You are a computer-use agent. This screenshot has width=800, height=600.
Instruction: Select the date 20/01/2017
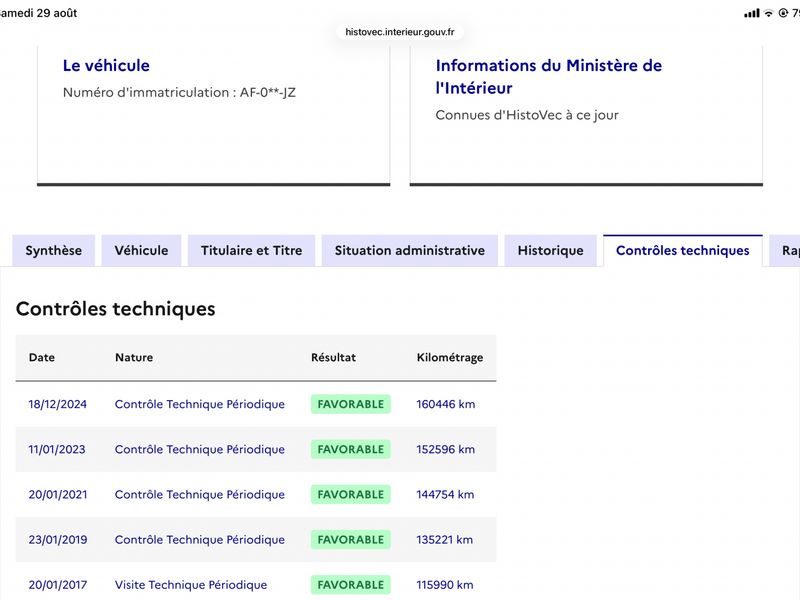point(58,585)
